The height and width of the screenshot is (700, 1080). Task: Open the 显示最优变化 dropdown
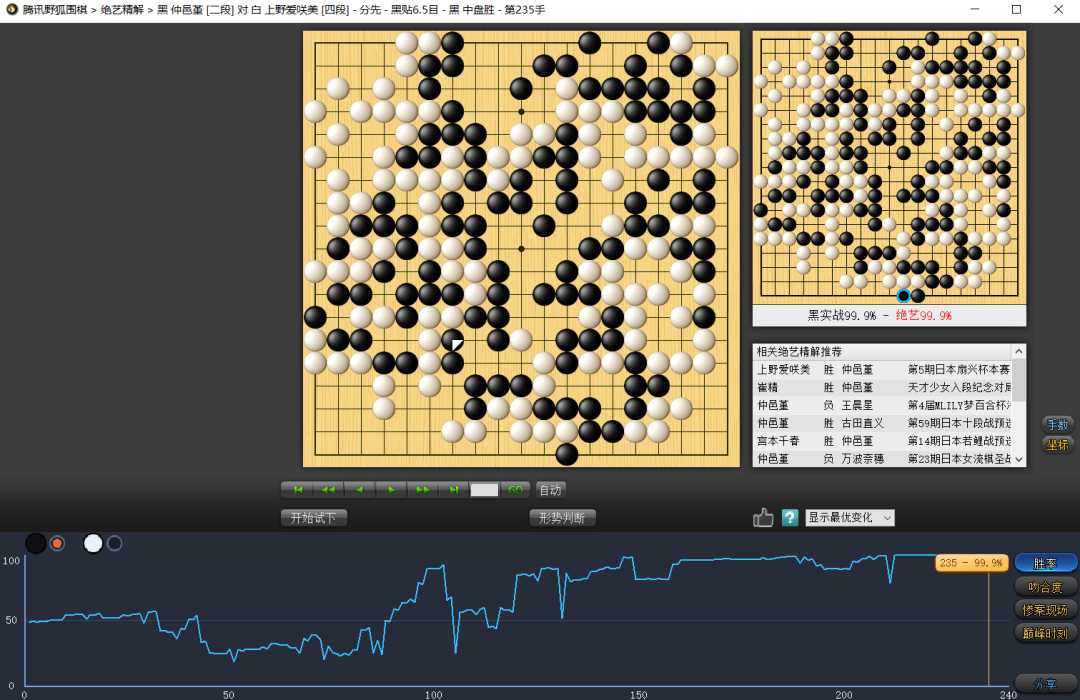point(850,517)
